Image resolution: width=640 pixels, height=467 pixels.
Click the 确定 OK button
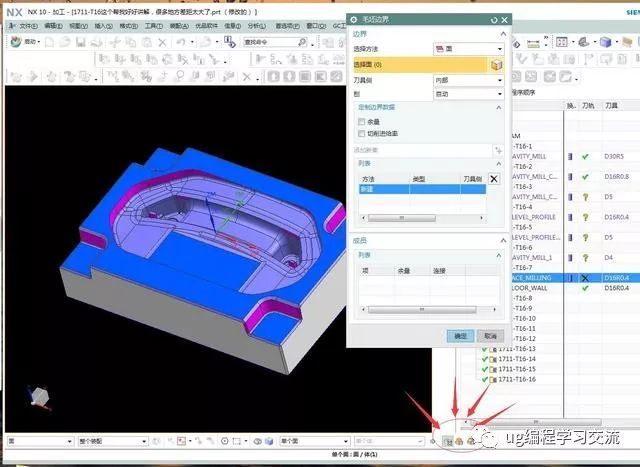(460, 336)
